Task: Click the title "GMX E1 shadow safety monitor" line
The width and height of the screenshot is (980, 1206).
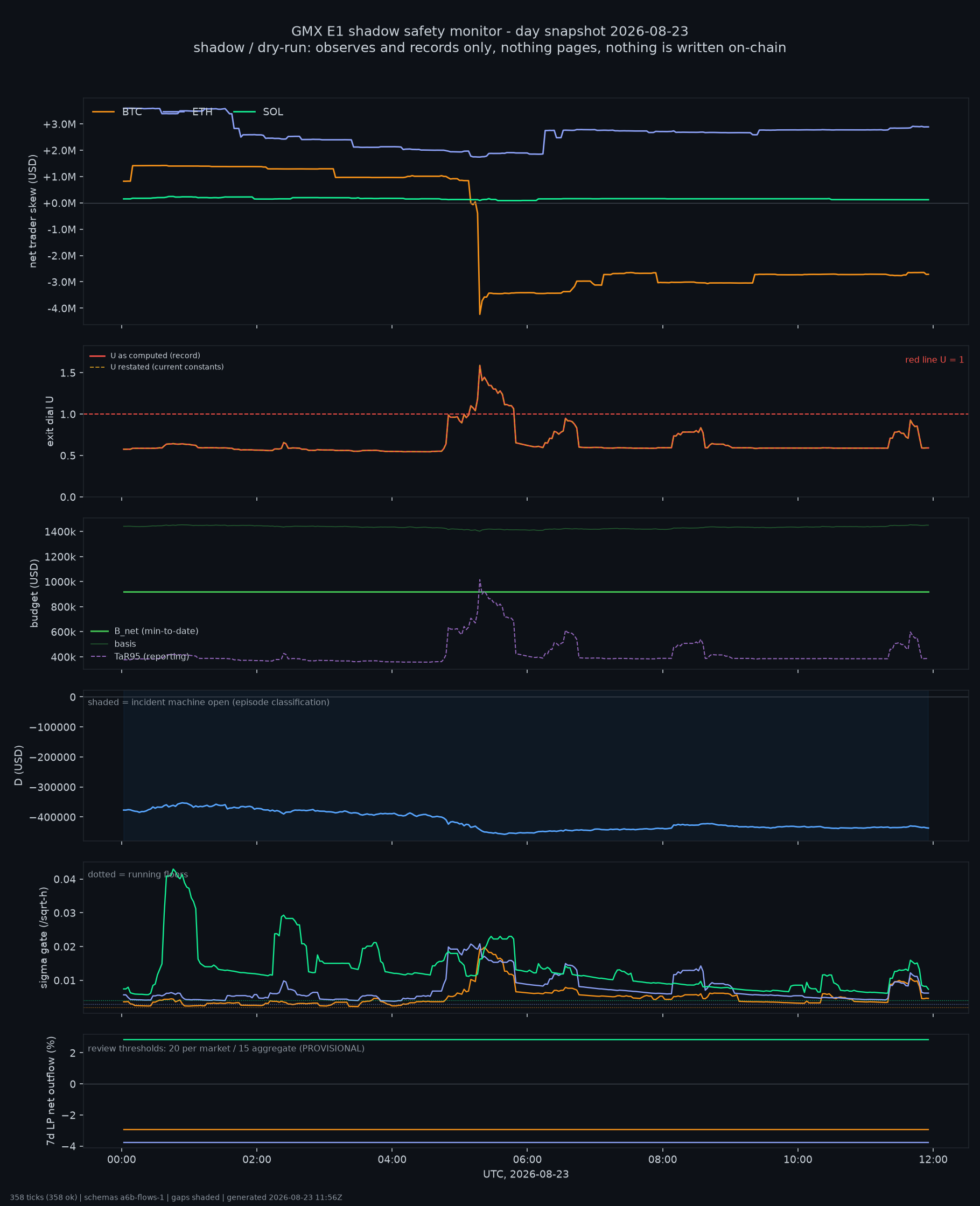Action: [489, 31]
